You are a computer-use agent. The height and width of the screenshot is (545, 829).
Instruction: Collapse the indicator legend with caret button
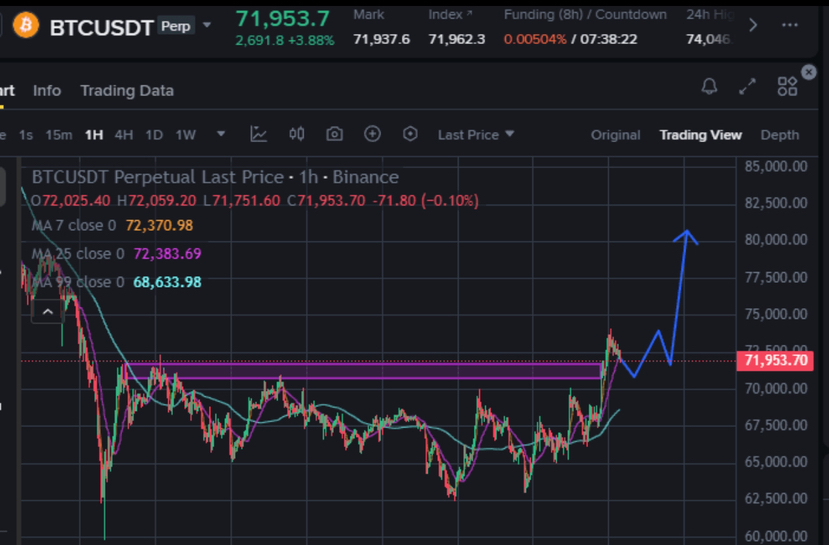coord(48,312)
